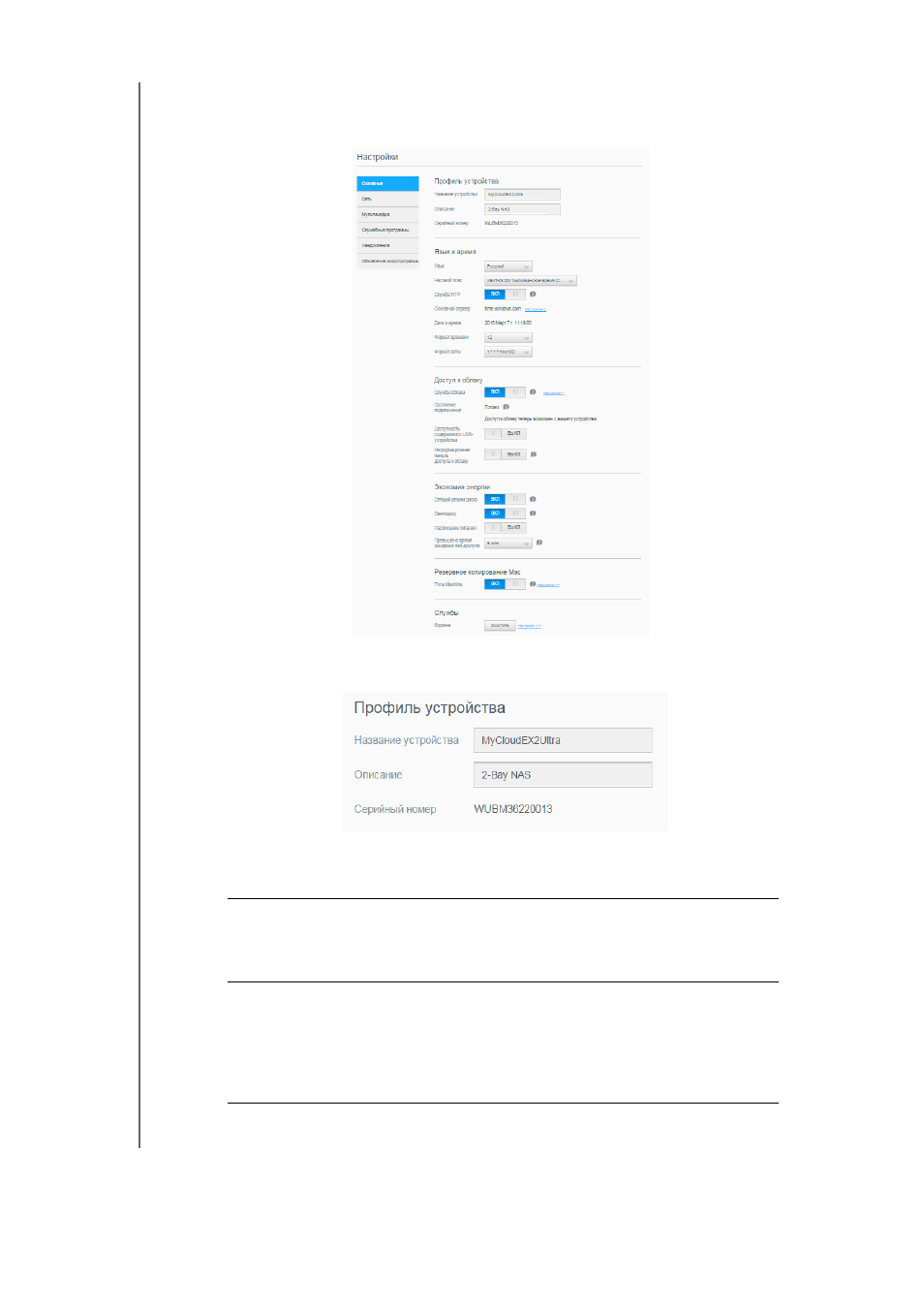Open the language dropdown showing 'Русский'
The height and width of the screenshot is (1308, 924).
(x=508, y=266)
